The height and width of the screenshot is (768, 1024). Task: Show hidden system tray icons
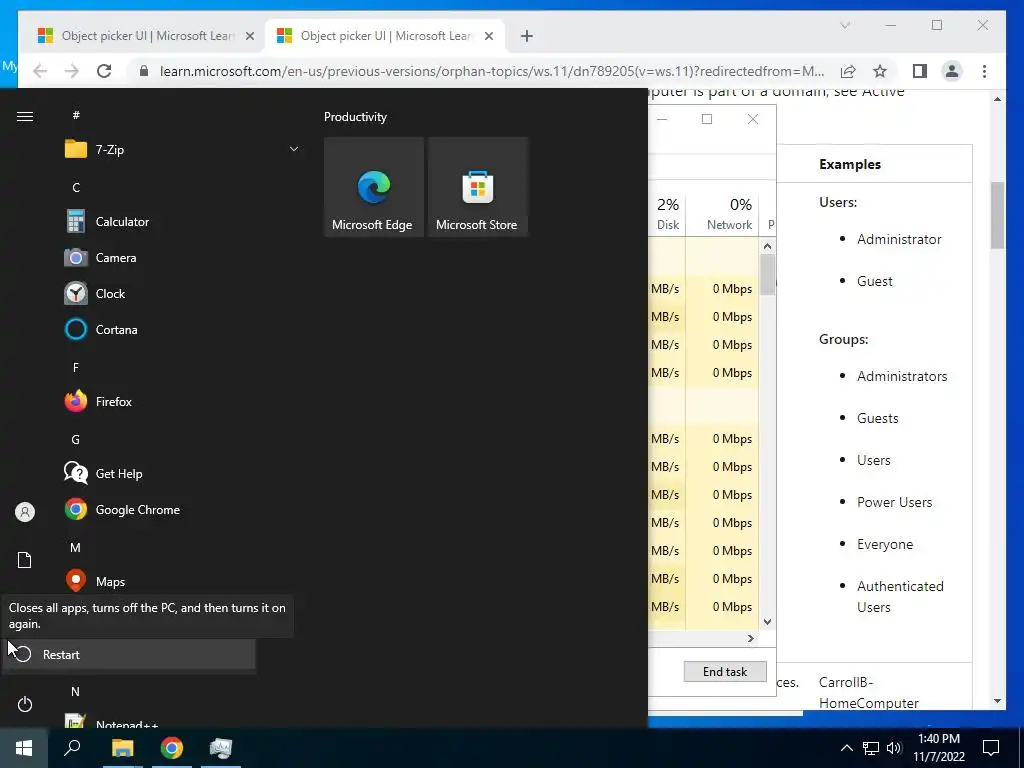click(846, 748)
